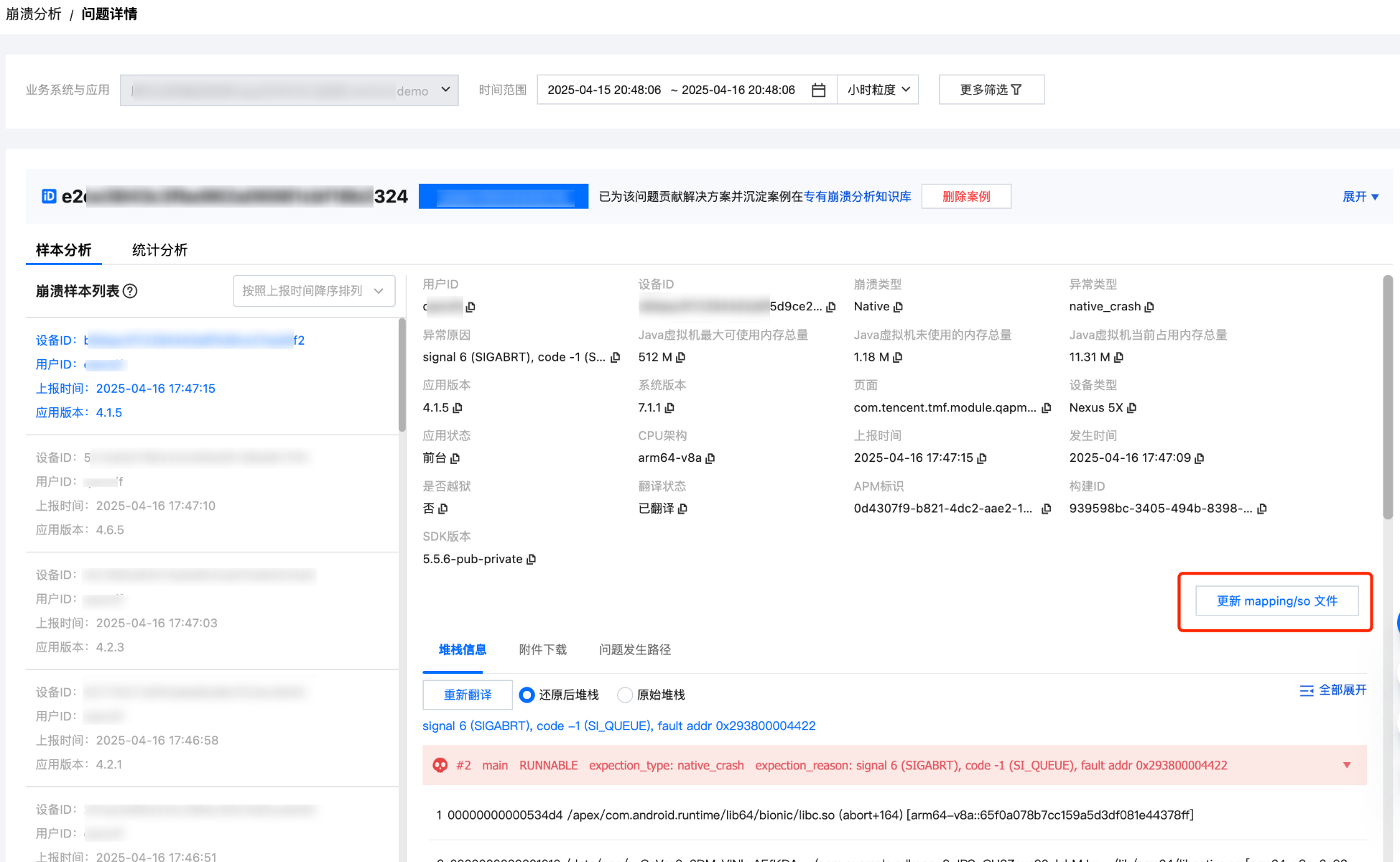Expand the issue header details
Screen dimensions: 1400x862
[1360, 197]
